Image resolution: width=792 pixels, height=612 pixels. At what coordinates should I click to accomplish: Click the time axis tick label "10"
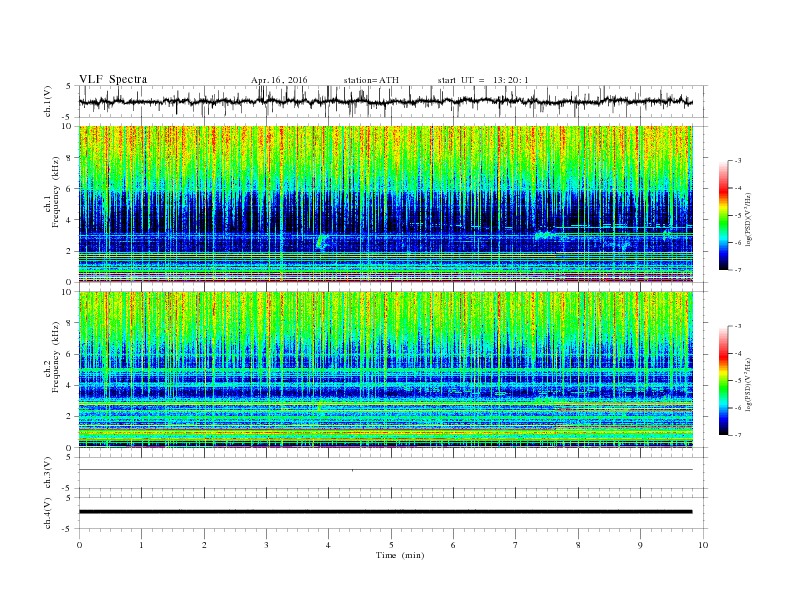(703, 545)
